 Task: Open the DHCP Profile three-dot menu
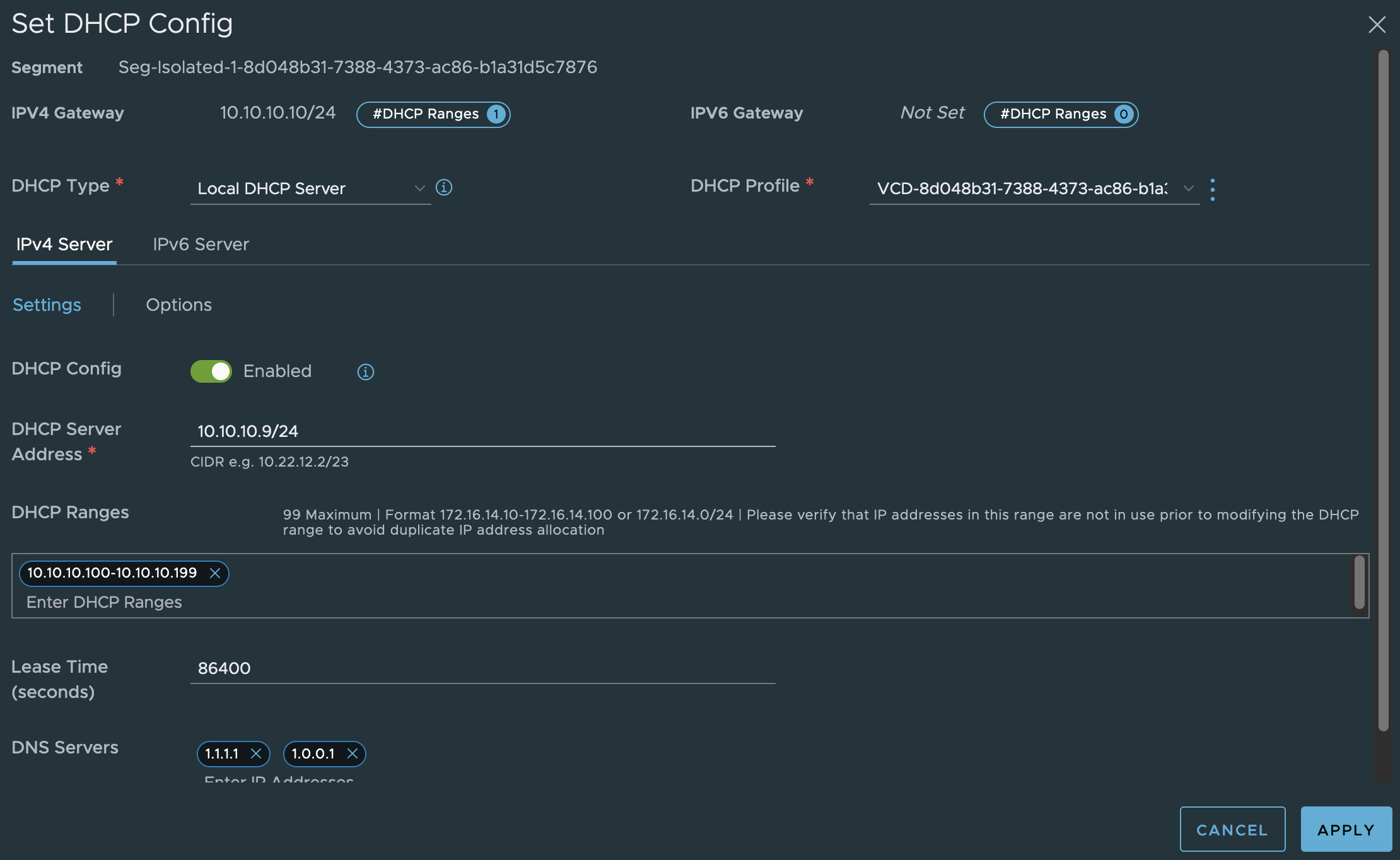point(1213,189)
